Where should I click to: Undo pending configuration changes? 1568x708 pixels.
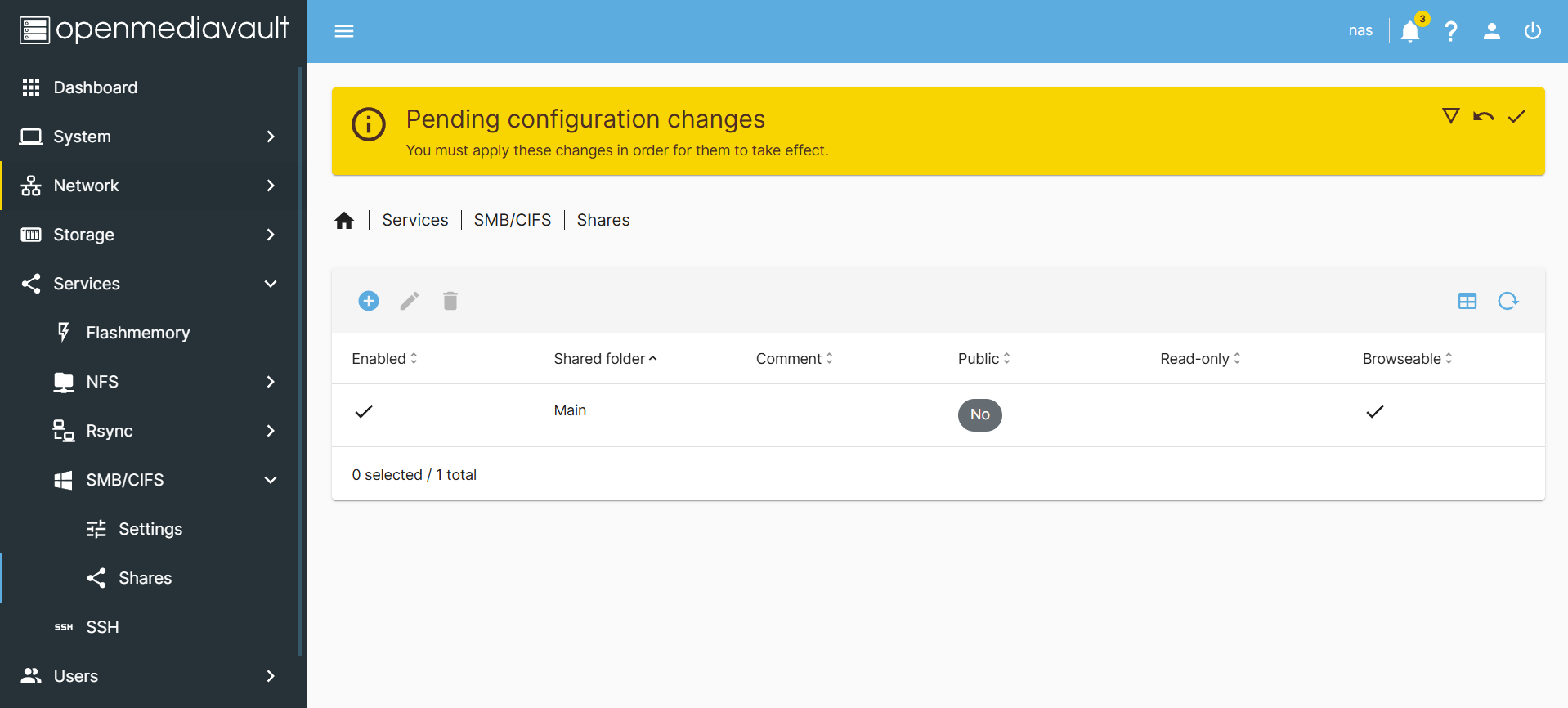pyautogui.click(x=1484, y=116)
